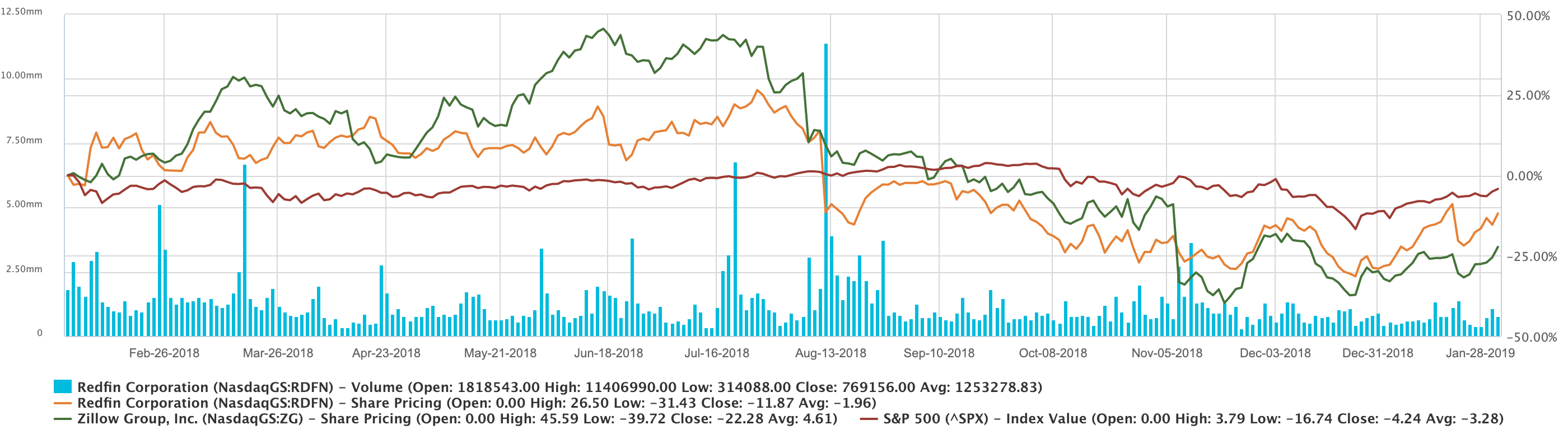Click the 12.50mm volume axis label
The width and height of the screenshot is (1568, 448).
click(x=21, y=12)
